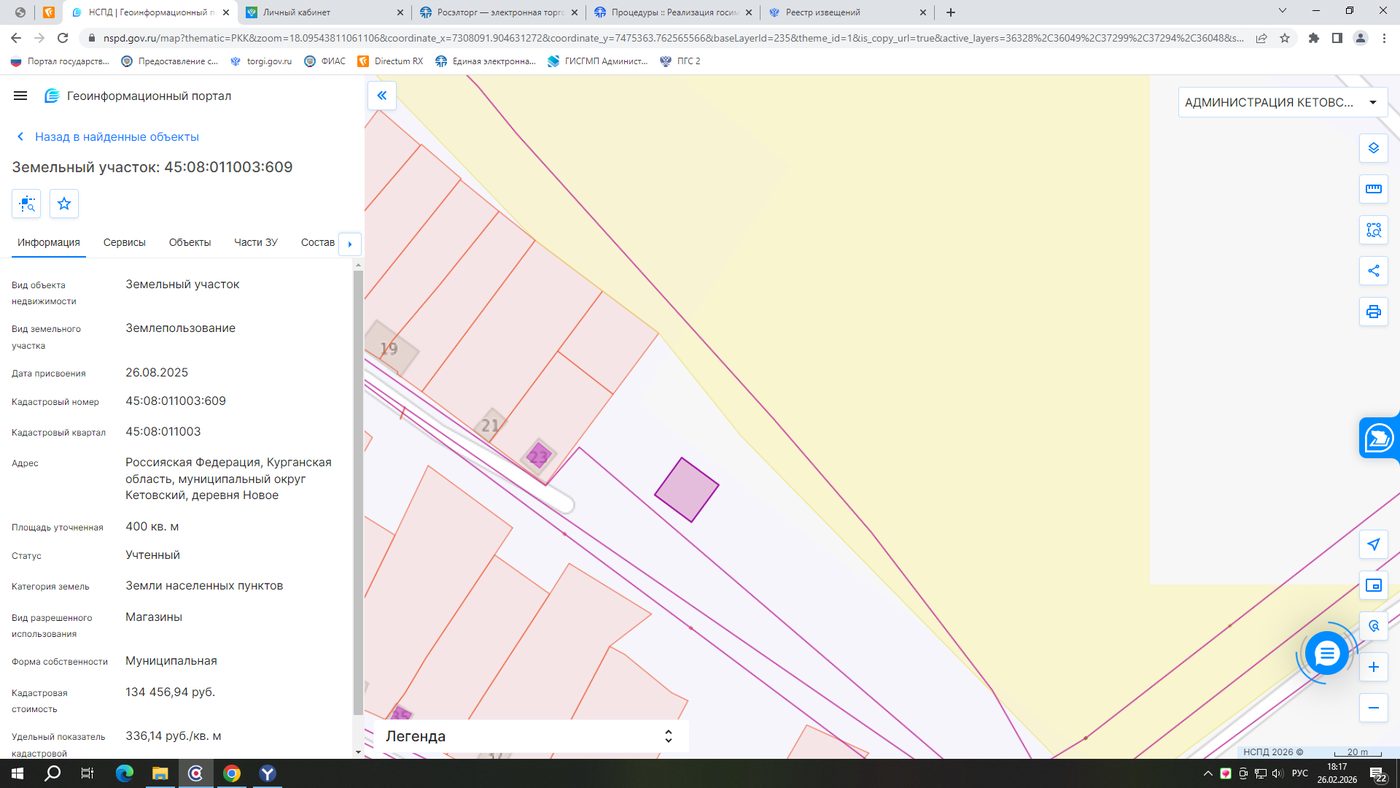Screen dimensions: 1400x788
Task: Click the highlighted purple parcel on map
Action: (687, 490)
